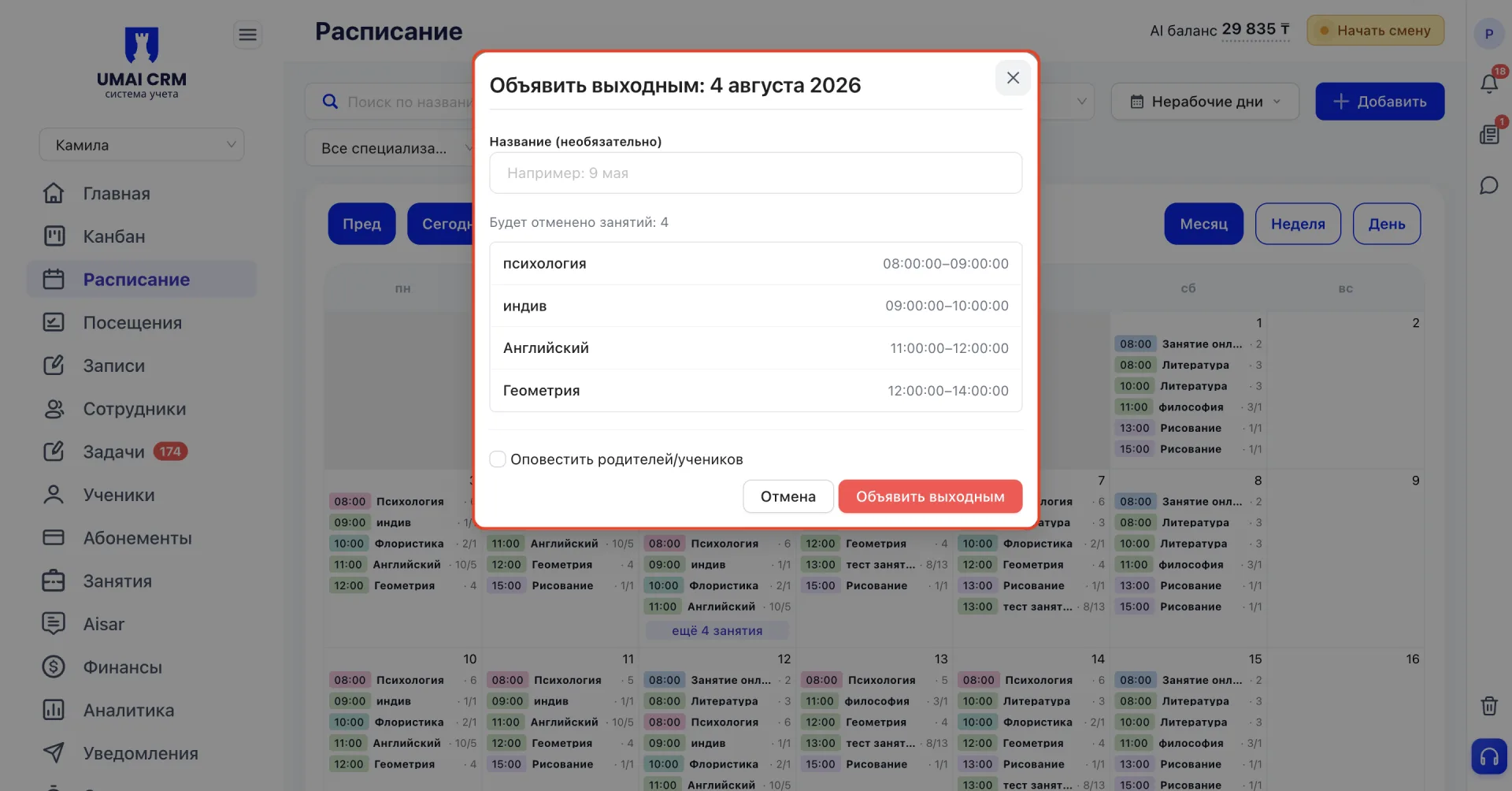Click the dollar icon next to Финансы
Screen dimensions: 1512x791
pyautogui.click(x=54, y=667)
